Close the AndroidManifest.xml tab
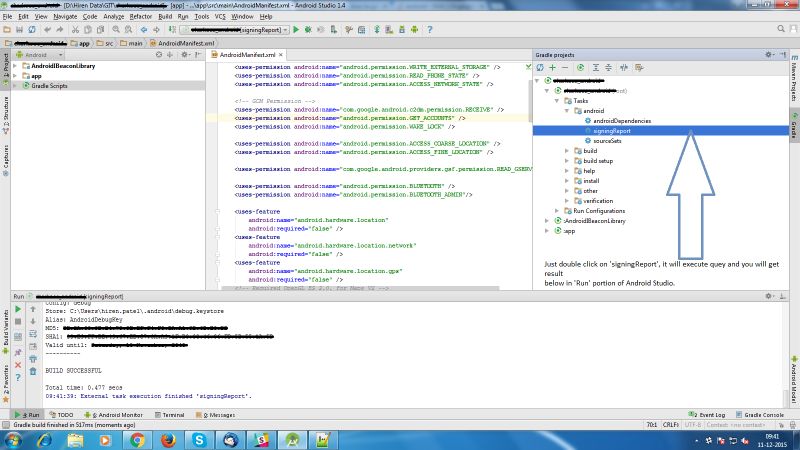The width and height of the screenshot is (800, 450). click(x=281, y=55)
